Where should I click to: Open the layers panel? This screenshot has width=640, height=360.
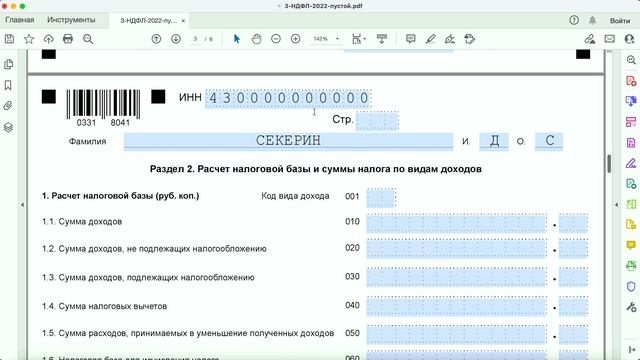pos(8,127)
